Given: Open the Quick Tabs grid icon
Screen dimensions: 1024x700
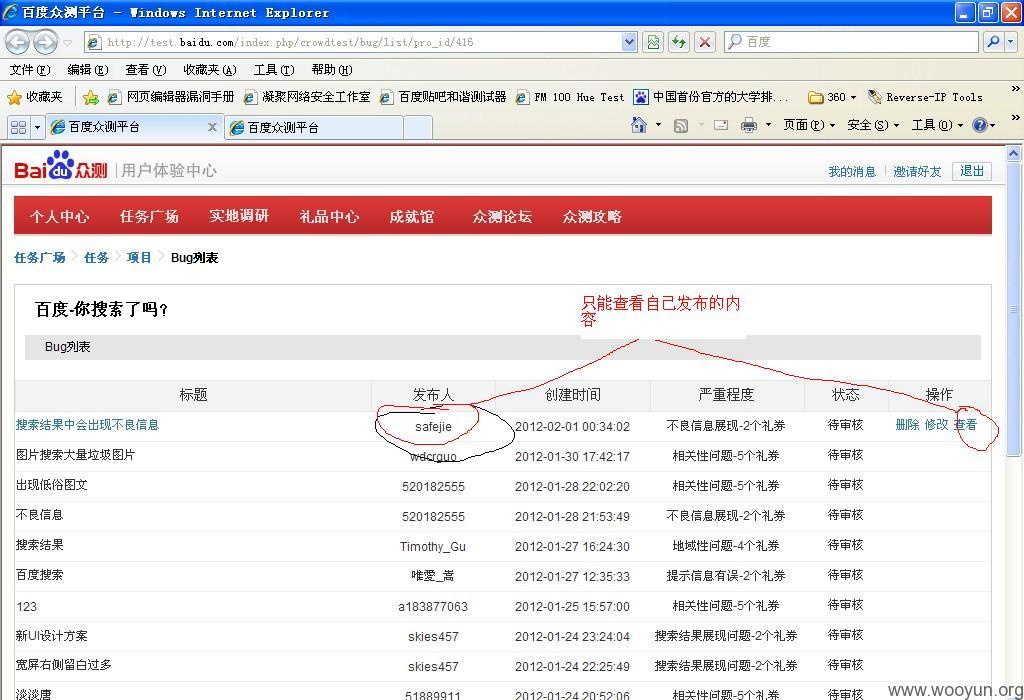Looking at the screenshot, I should pos(18,127).
